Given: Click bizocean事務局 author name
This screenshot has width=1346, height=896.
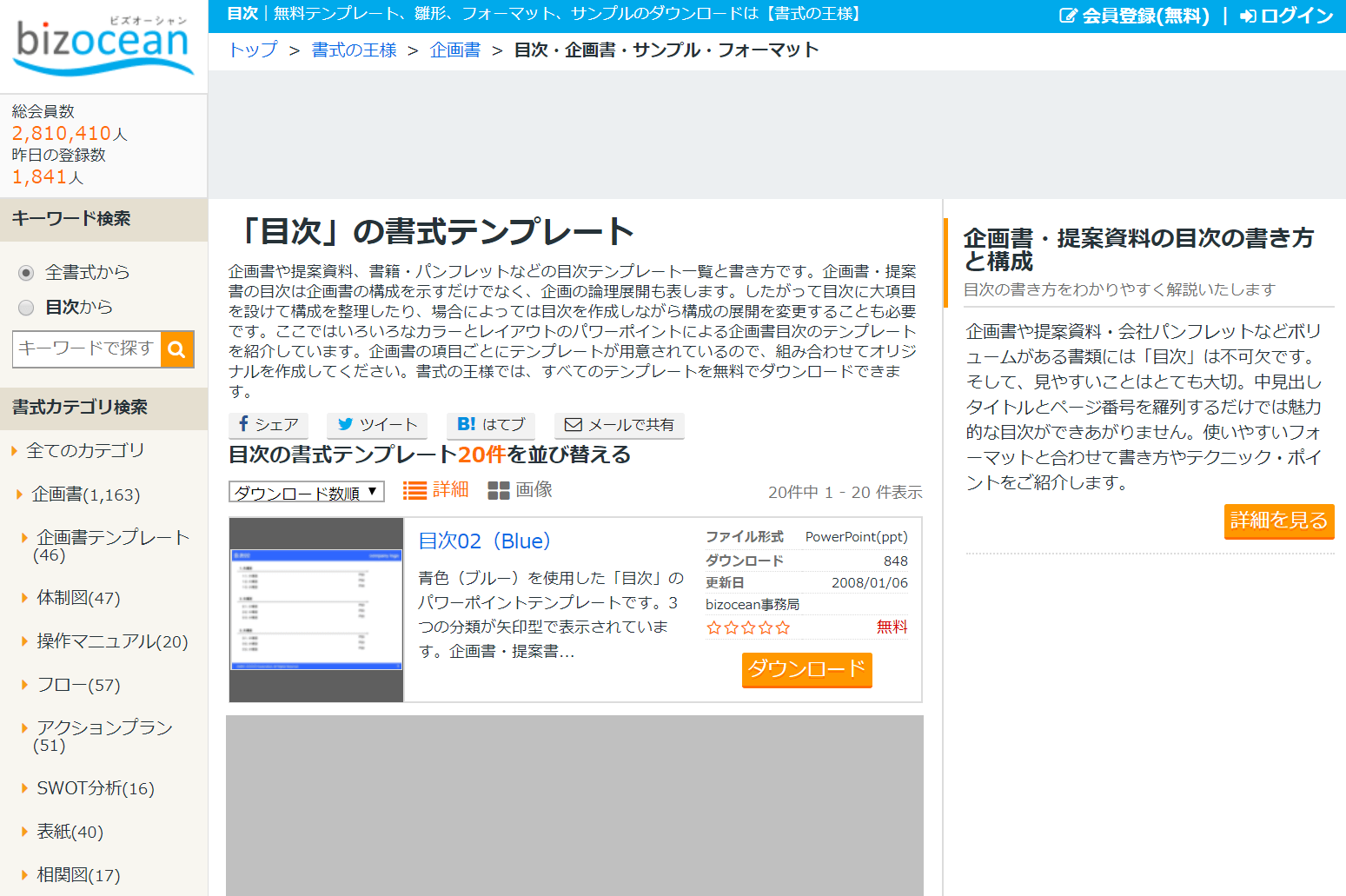Looking at the screenshot, I should click(753, 604).
